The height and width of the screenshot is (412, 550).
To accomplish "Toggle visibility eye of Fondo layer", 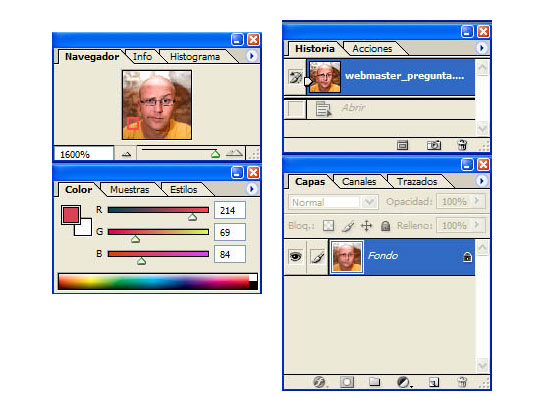I will (x=295, y=256).
